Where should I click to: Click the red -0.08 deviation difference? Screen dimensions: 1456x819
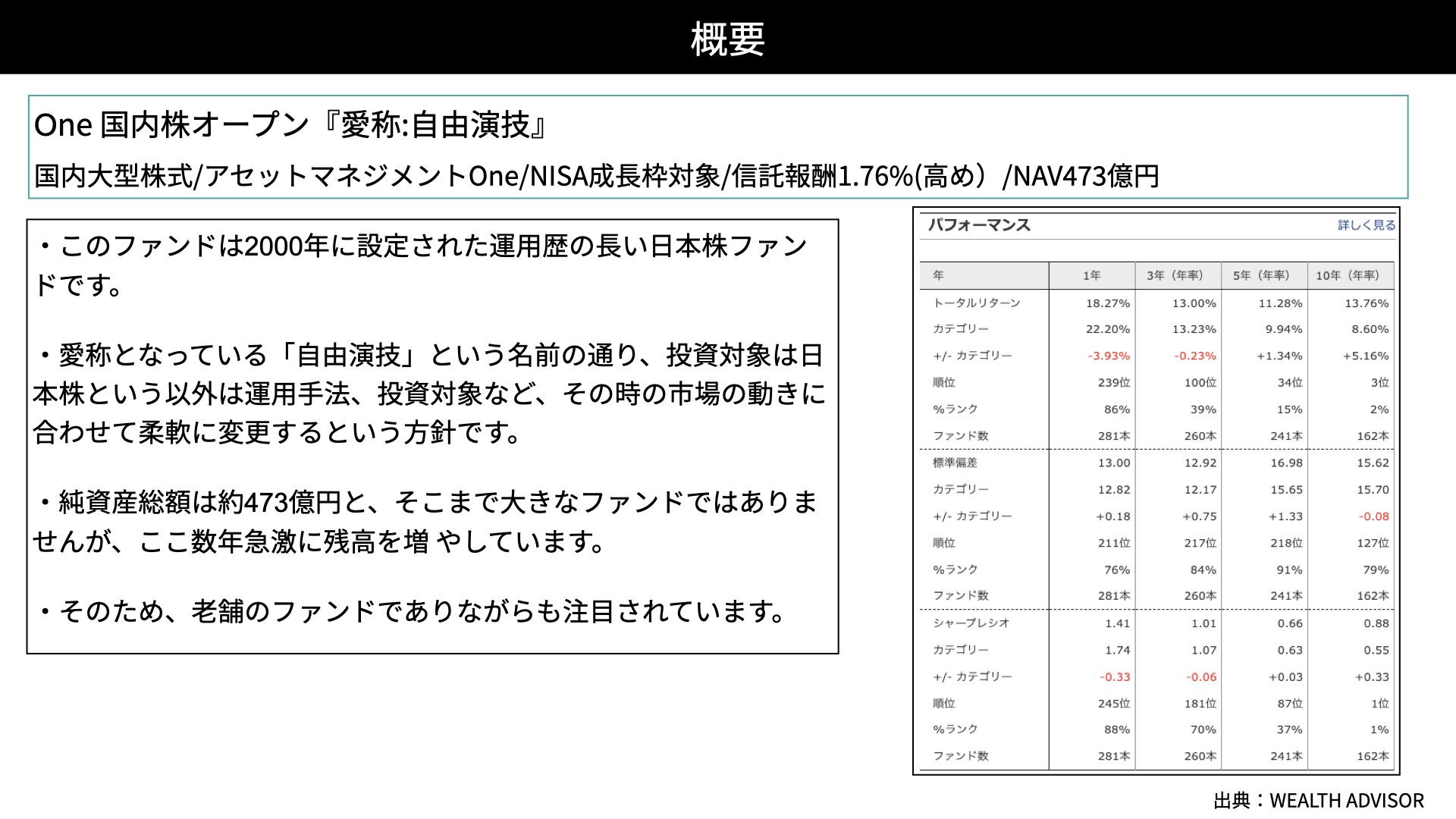click(1374, 516)
